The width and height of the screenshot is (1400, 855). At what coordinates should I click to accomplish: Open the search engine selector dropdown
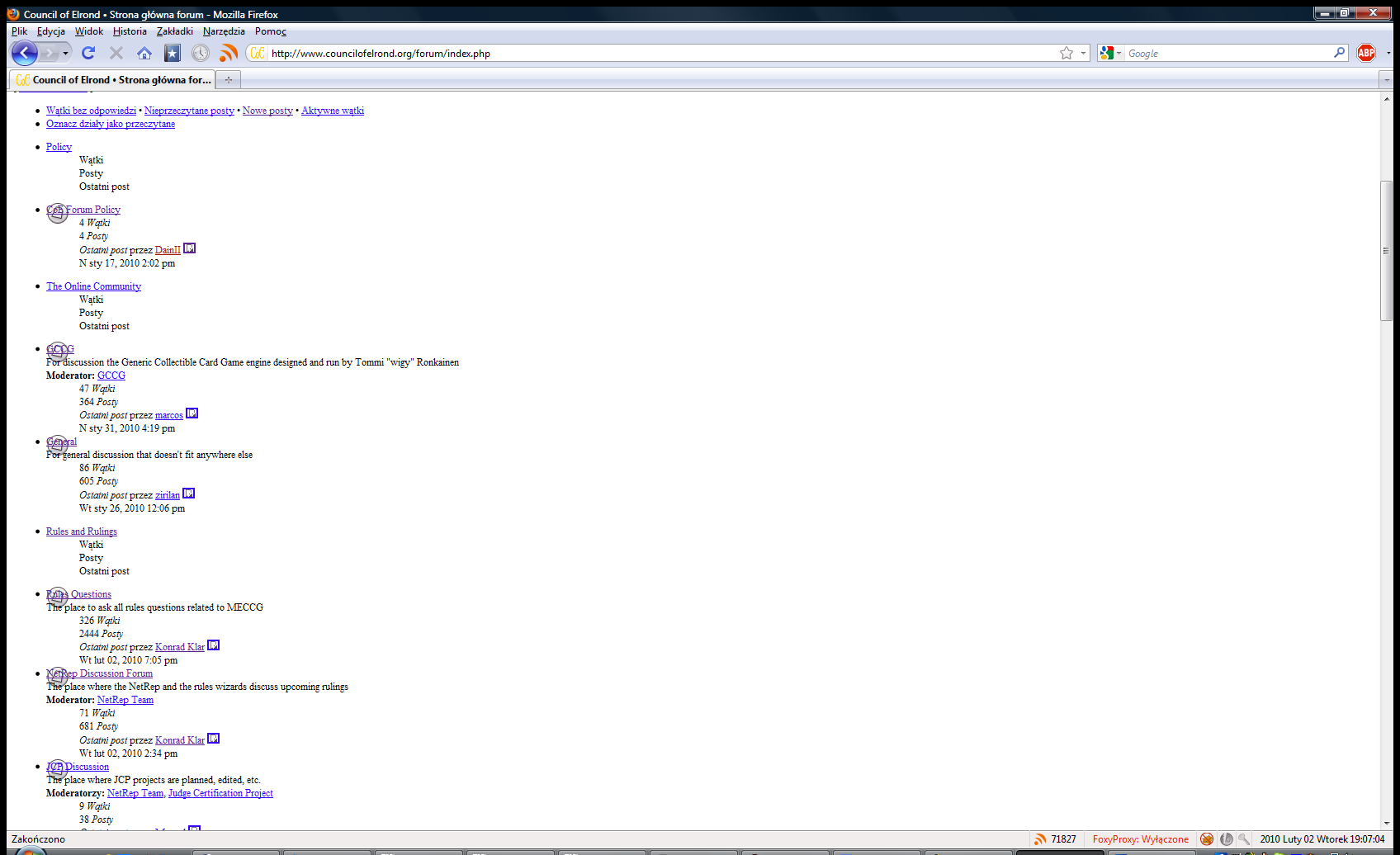1111,53
